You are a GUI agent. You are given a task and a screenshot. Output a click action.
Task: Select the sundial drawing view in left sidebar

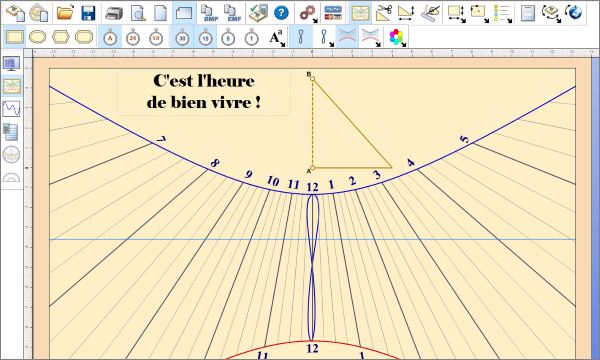coord(11,86)
